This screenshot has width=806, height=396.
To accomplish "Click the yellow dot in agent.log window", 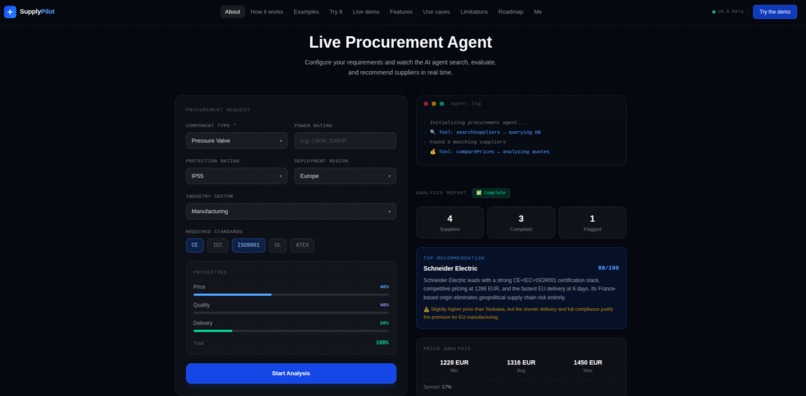I will coord(434,104).
